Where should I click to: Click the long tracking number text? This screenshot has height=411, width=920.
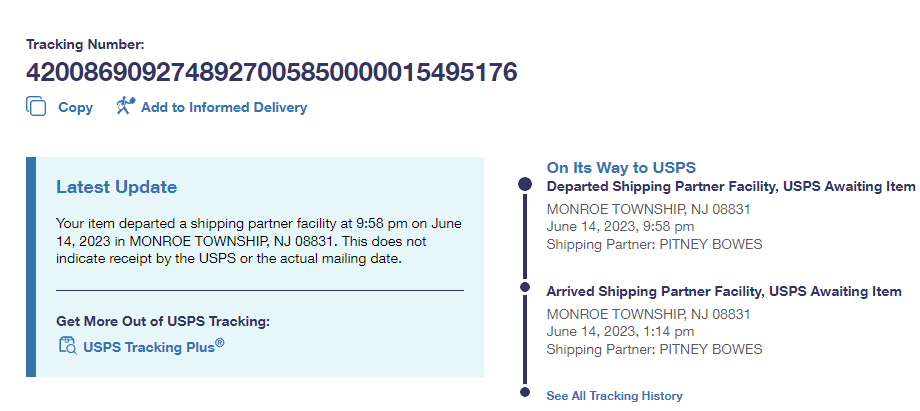[271, 72]
